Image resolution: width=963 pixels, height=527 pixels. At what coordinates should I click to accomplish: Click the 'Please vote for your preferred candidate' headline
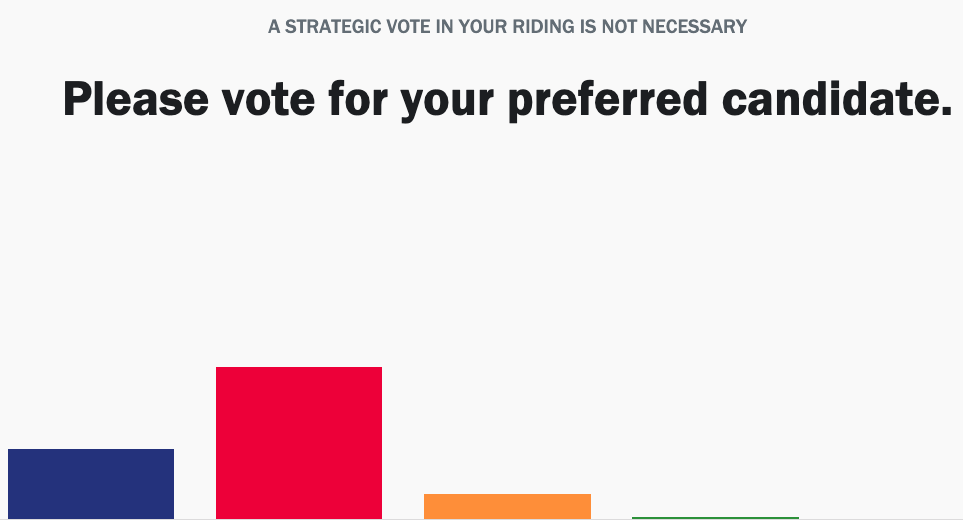[x=507, y=99]
